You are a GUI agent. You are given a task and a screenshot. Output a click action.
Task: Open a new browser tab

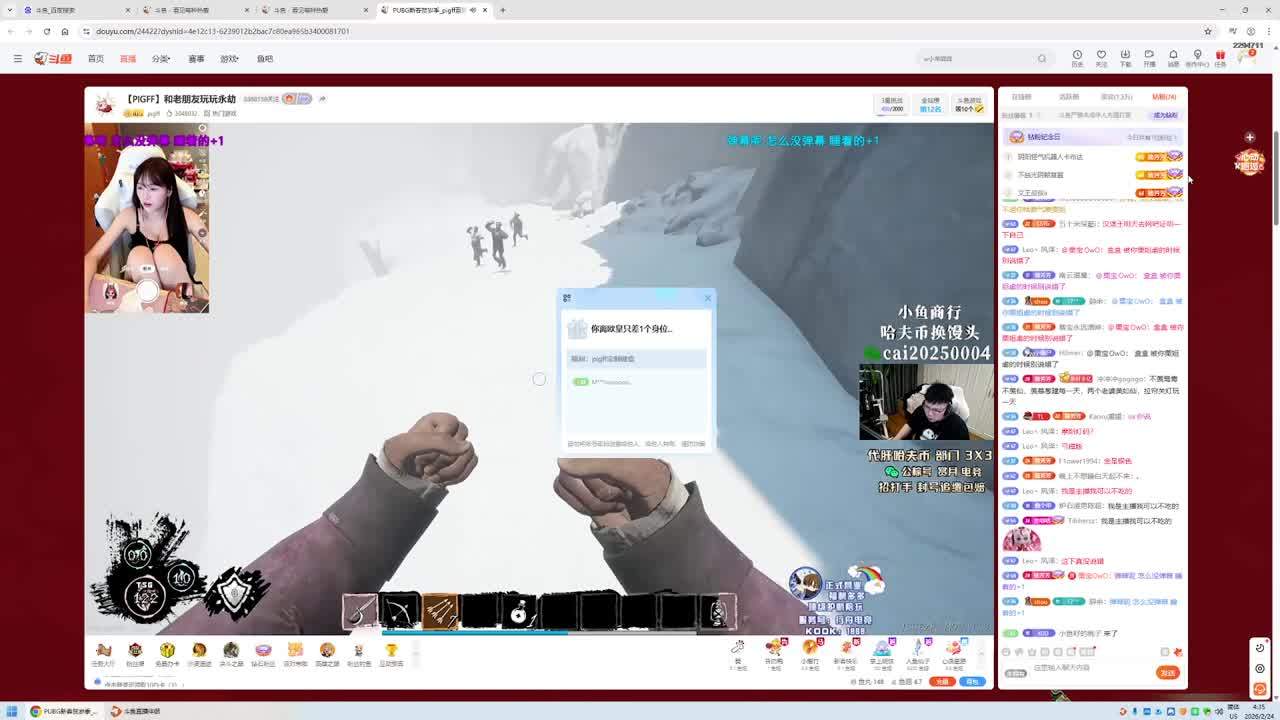503,10
